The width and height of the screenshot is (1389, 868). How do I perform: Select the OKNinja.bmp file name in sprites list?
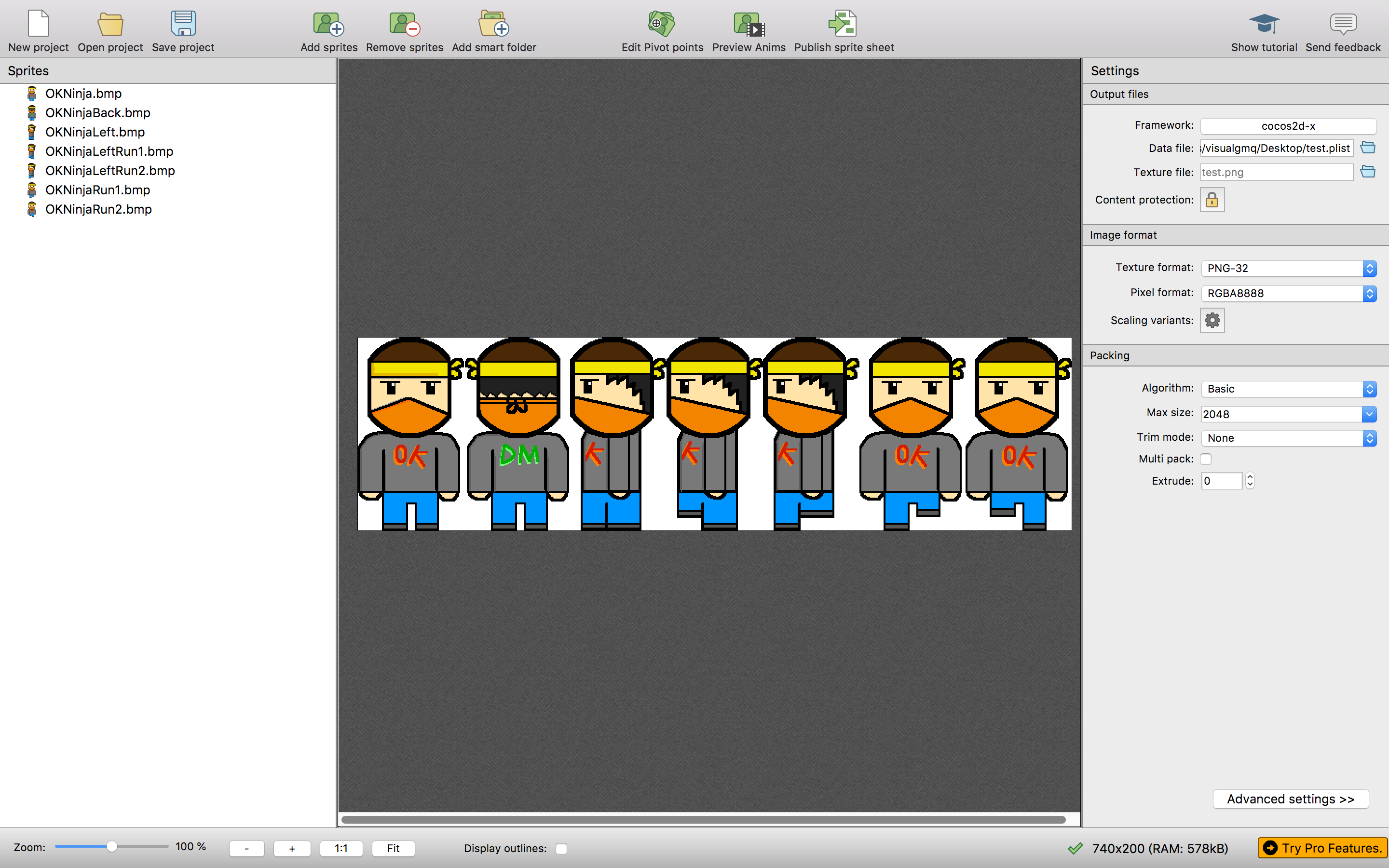click(83, 93)
